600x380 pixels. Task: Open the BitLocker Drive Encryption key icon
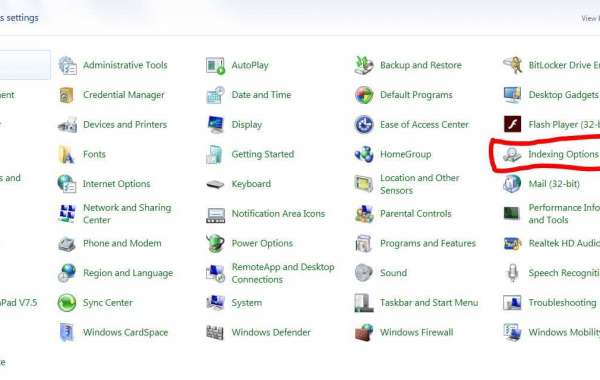pos(512,65)
